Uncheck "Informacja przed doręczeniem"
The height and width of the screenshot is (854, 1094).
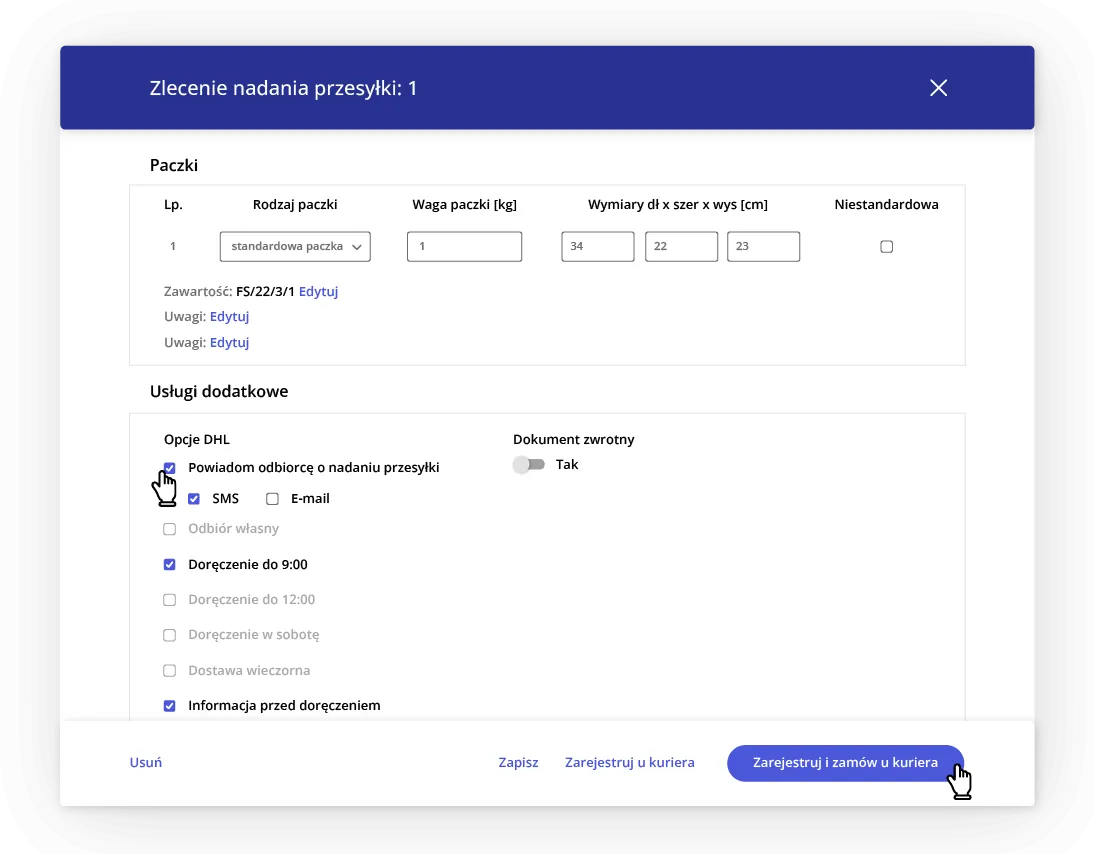coord(169,705)
